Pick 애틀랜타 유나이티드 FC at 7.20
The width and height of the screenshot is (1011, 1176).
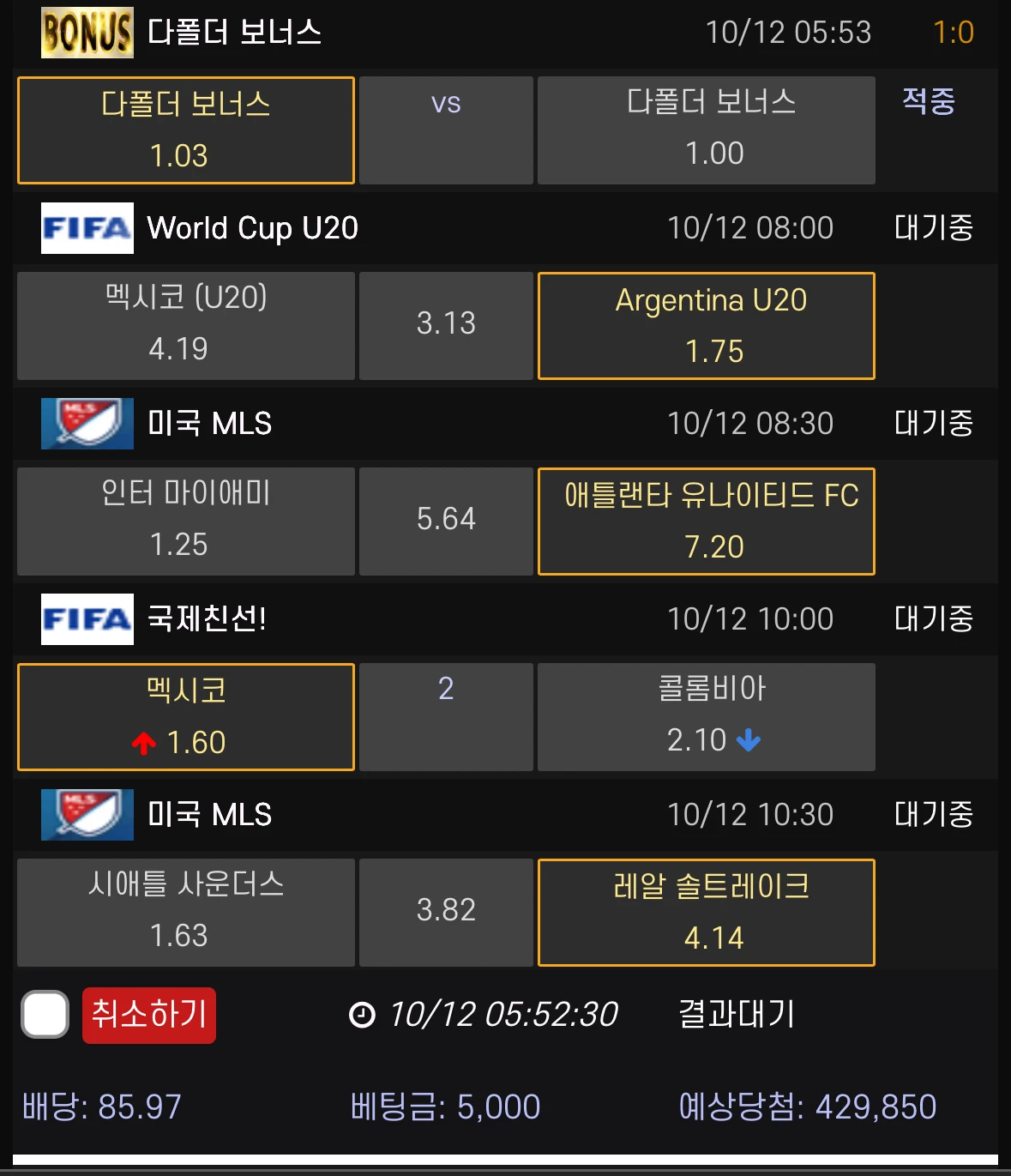[x=706, y=522]
